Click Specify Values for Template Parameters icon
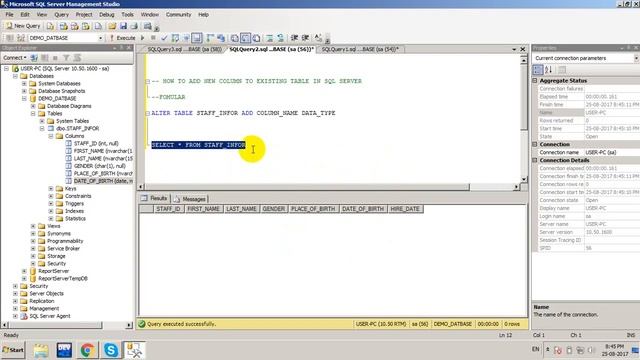 pyautogui.click(x=318, y=38)
